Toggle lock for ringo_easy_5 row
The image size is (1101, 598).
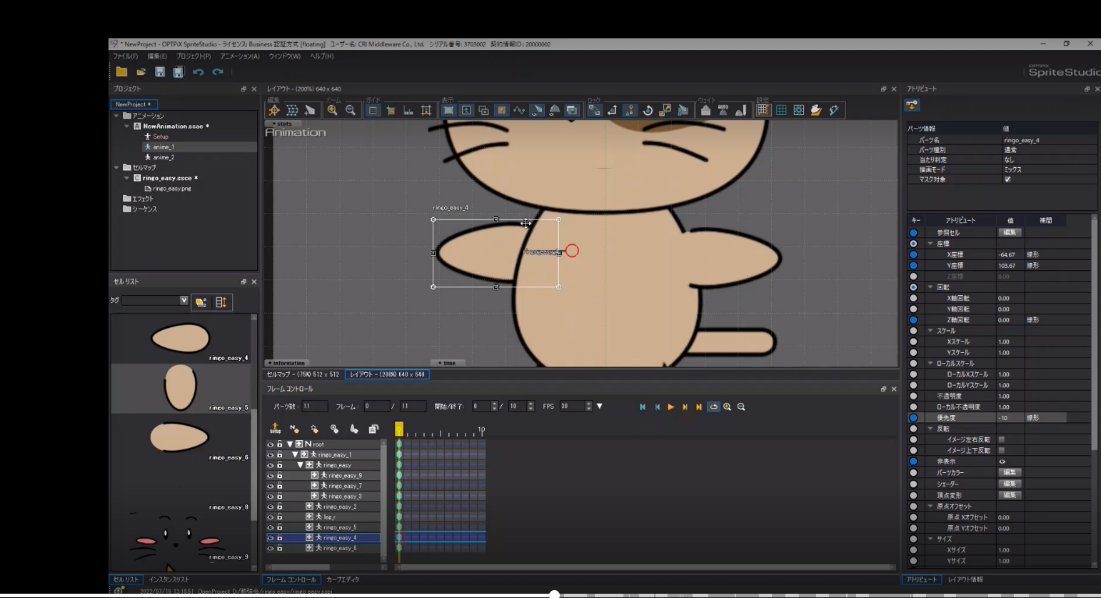(x=279, y=527)
